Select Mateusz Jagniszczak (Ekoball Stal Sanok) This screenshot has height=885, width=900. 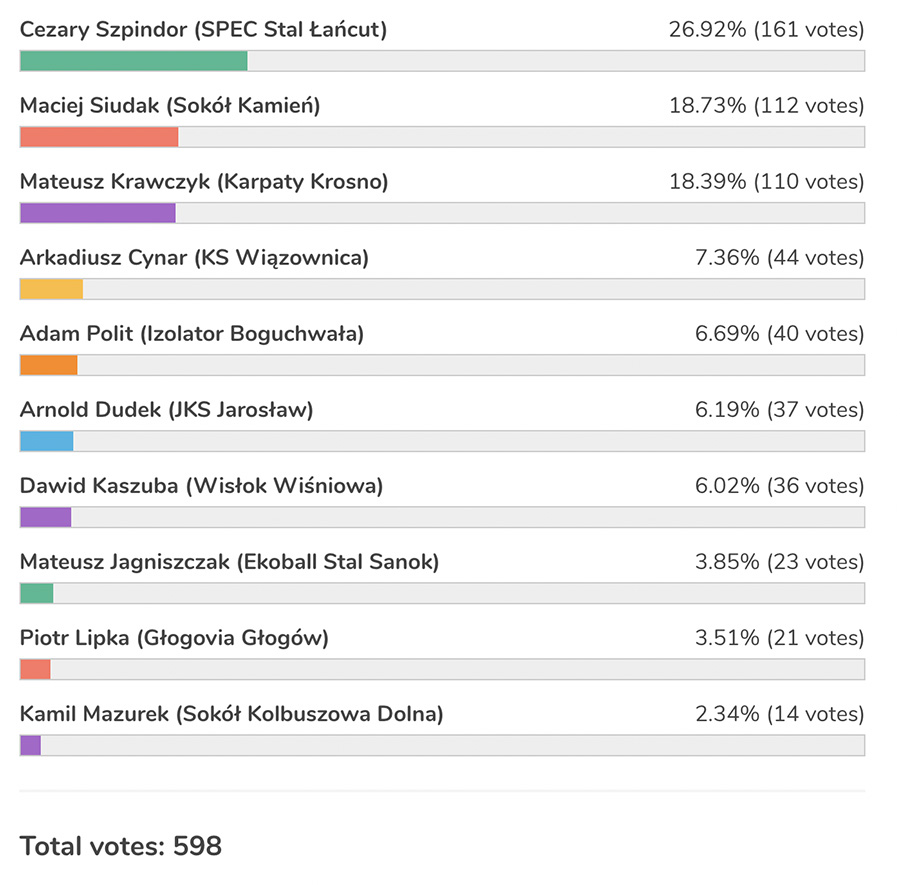pos(229,562)
